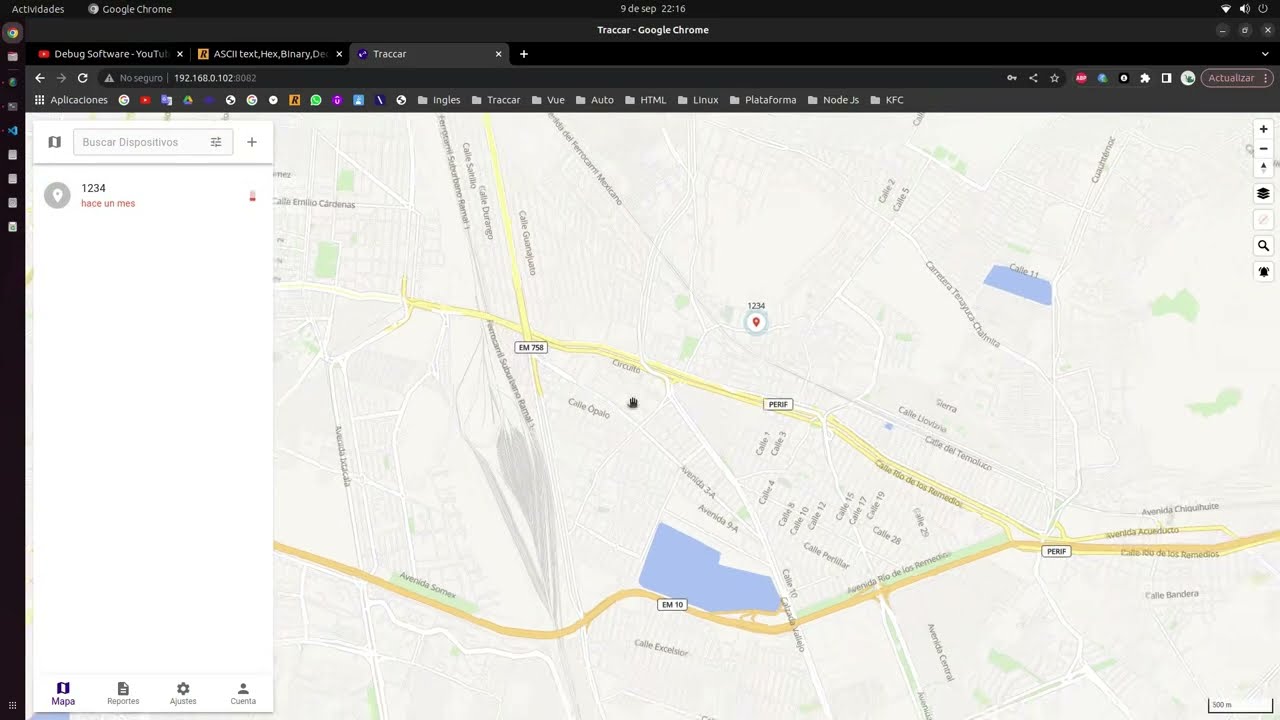Add a new device with plus button
Screen dimensions: 1280x720
click(252, 142)
